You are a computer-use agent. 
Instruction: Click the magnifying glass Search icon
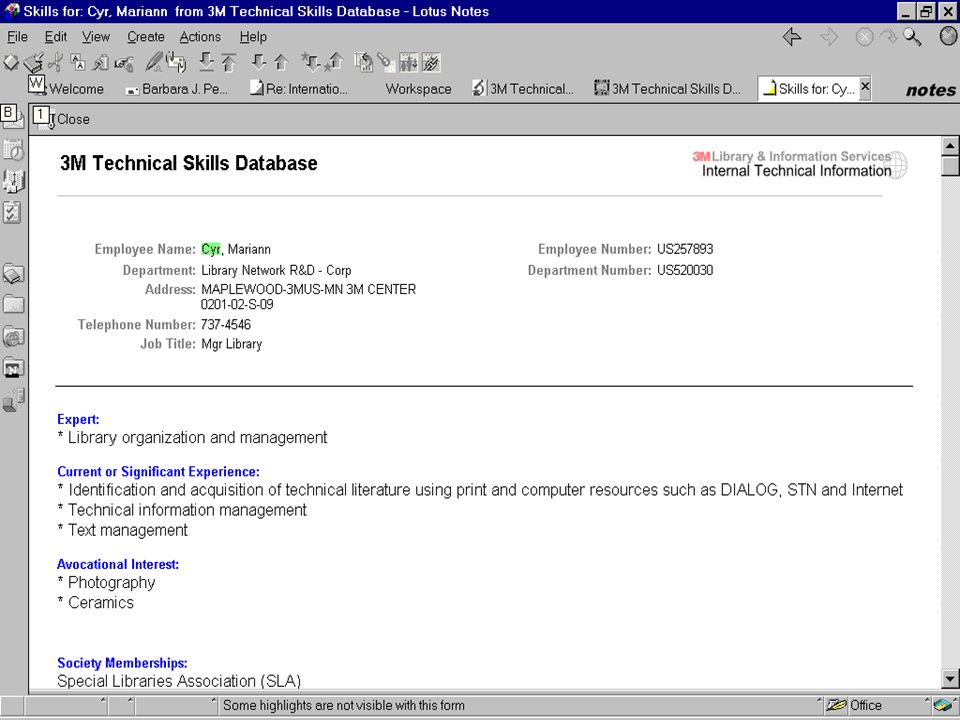pyautogui.click(x=912, y=37)
